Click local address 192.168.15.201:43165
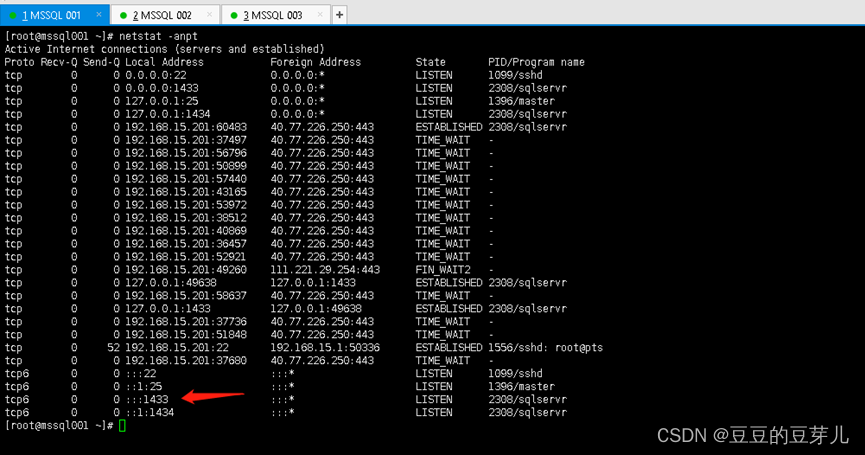Screen dimensions: 865x455 coord(186,192)
